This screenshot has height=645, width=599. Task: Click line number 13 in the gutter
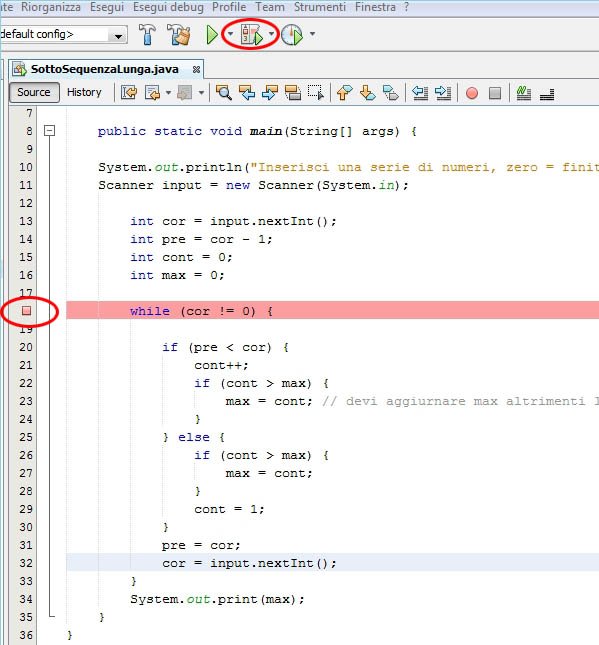[x=26, y=221]
